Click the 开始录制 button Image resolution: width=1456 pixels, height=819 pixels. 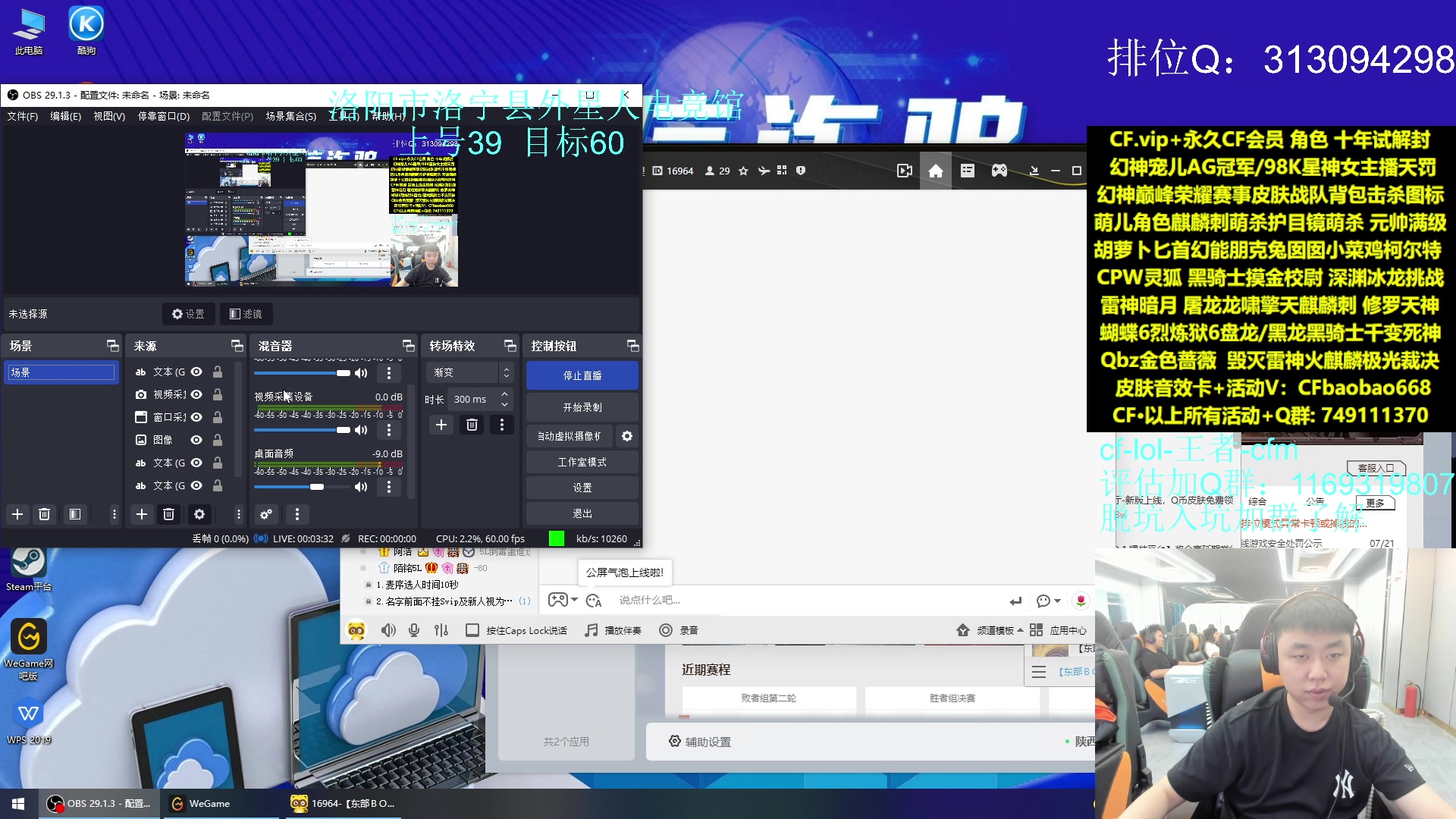click(582, 407)
